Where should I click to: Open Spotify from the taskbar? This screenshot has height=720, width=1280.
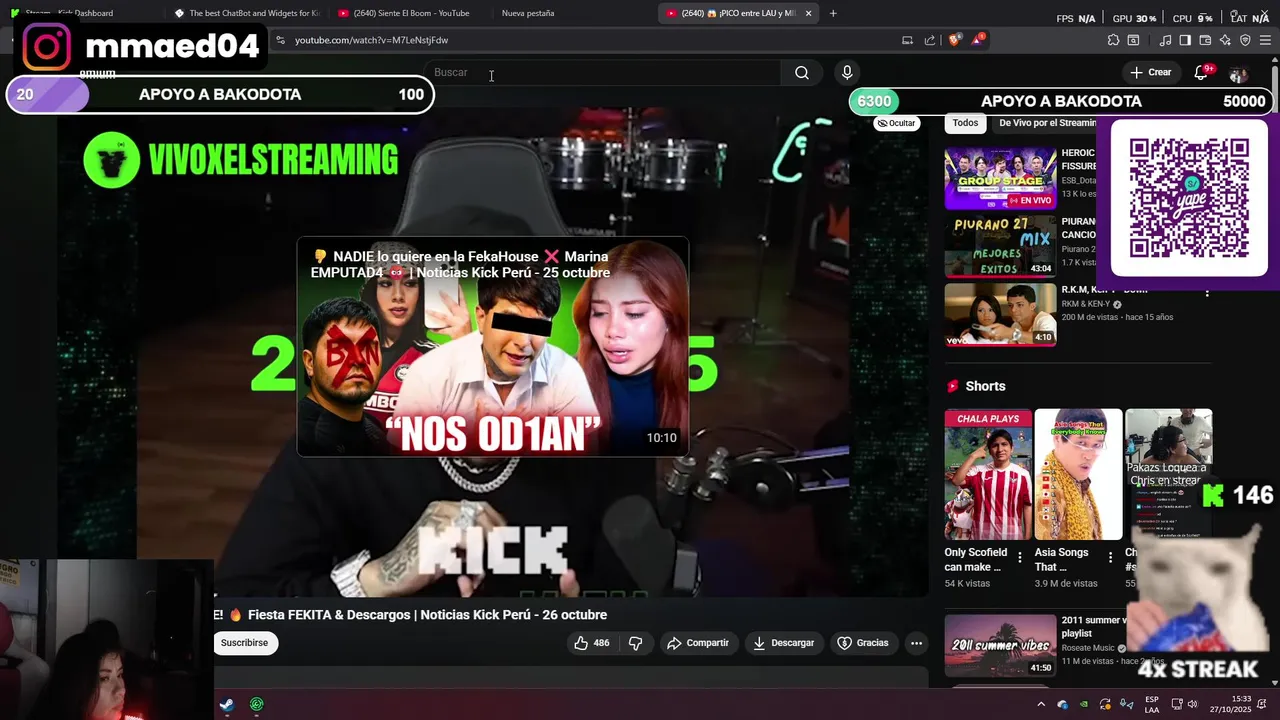point(257,704)
